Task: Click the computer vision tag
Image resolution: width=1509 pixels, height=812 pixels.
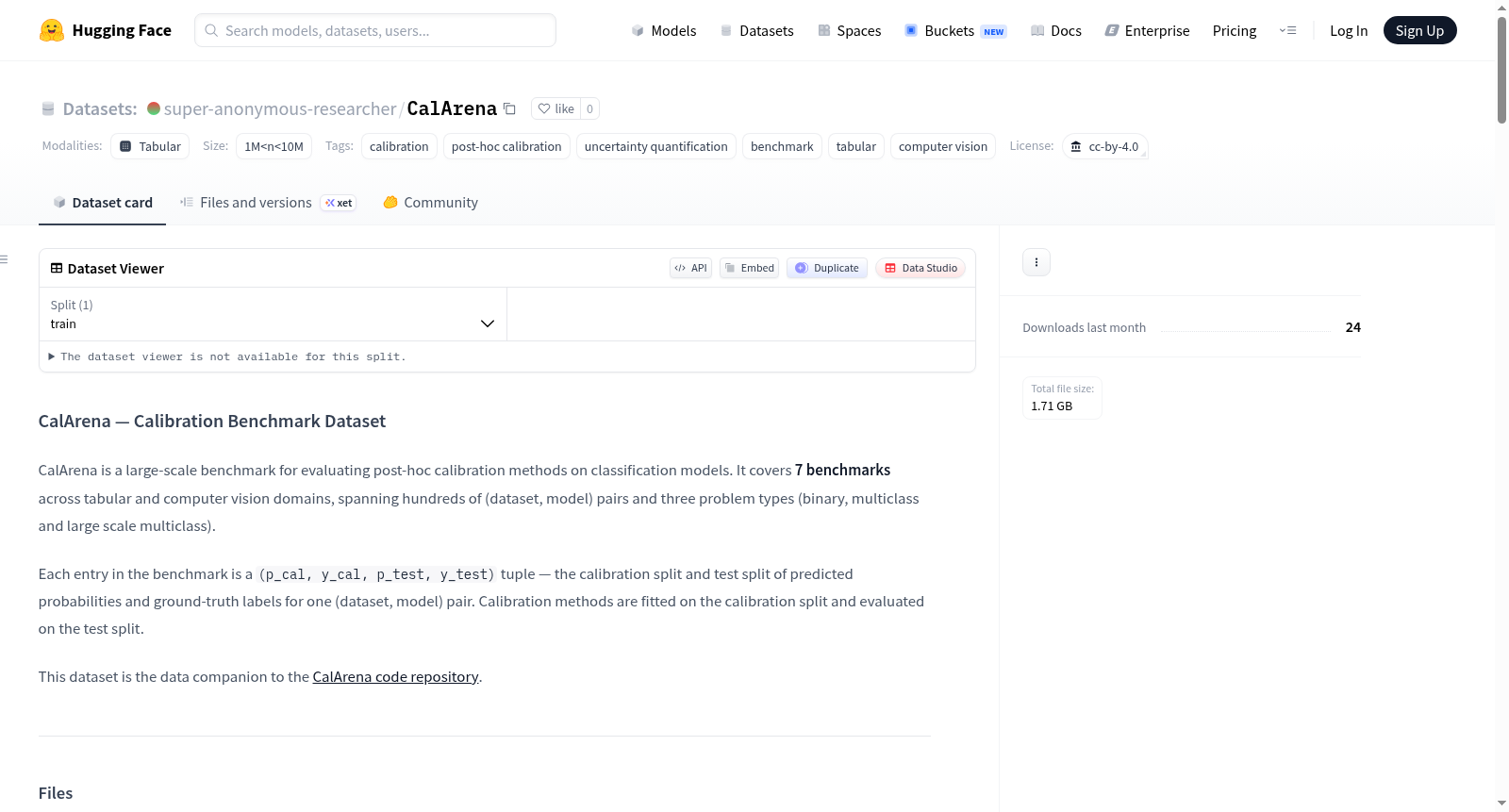Action: click(943, 146)
